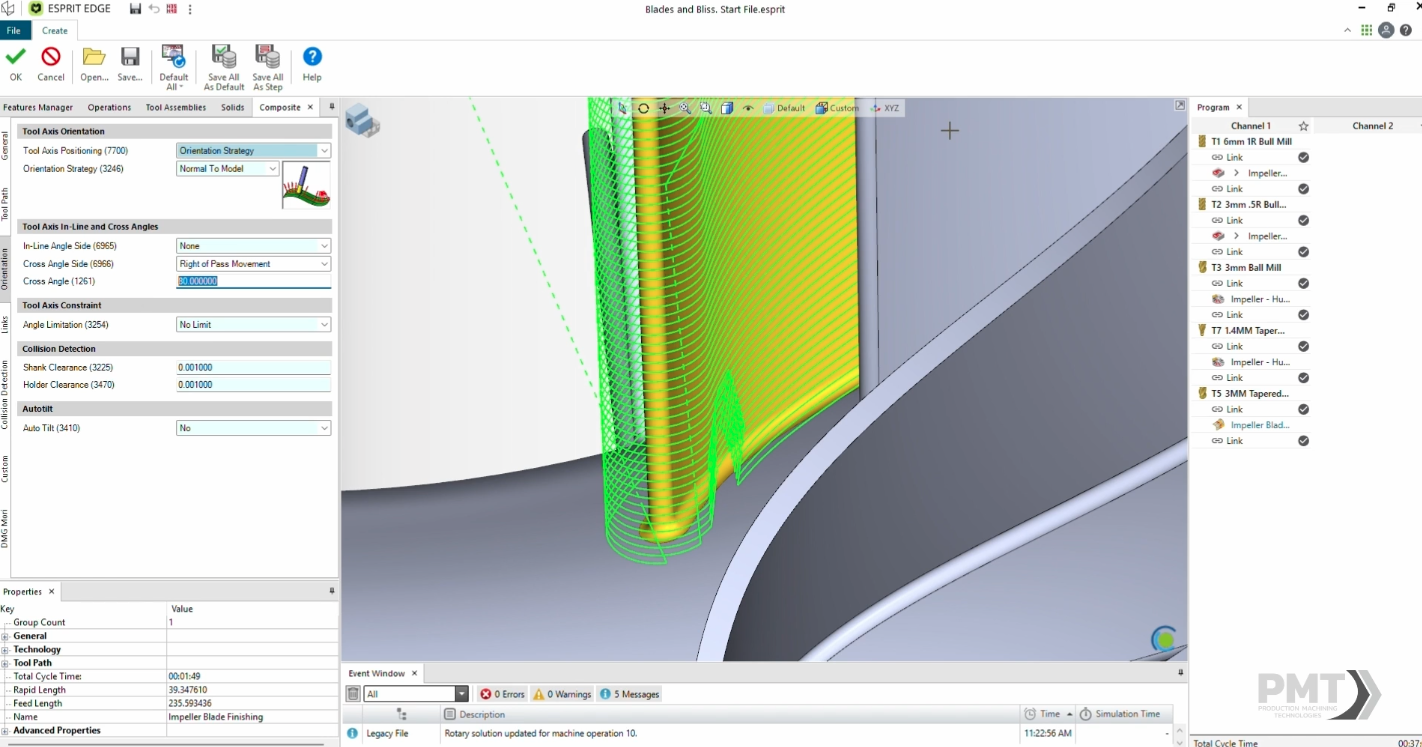Open the three-dot quick access menu

pyautogui.click(x=190, y=9)
